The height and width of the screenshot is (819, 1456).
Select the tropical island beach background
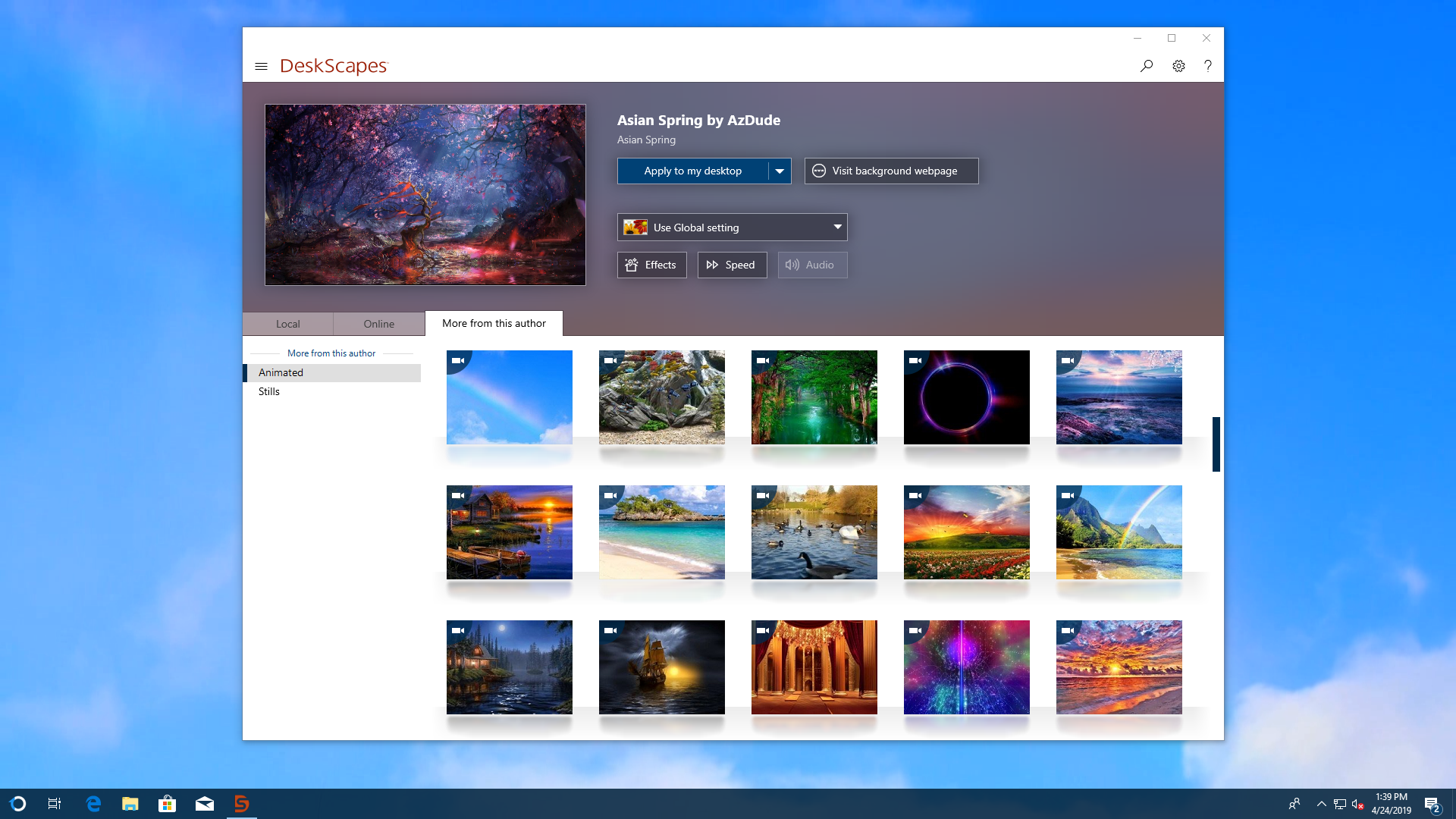point(662,532)
